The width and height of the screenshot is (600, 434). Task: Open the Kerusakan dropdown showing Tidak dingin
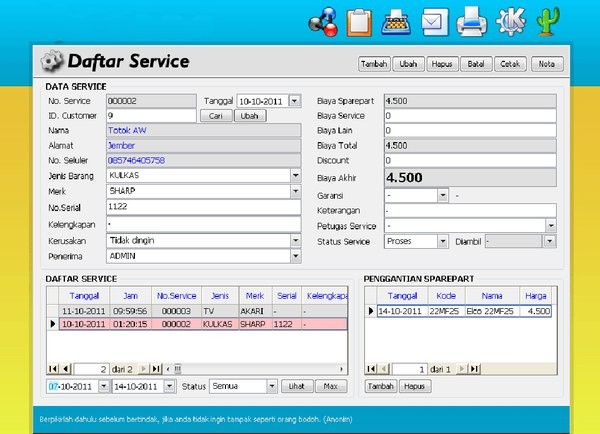[x=295, y=241]
